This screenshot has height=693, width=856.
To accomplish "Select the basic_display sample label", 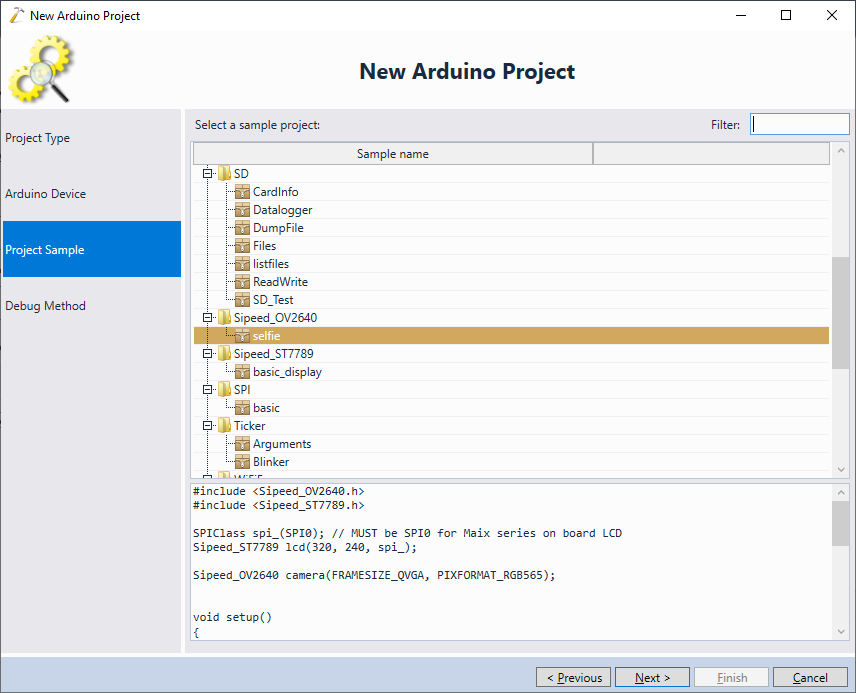I will [x=288, y=372].
